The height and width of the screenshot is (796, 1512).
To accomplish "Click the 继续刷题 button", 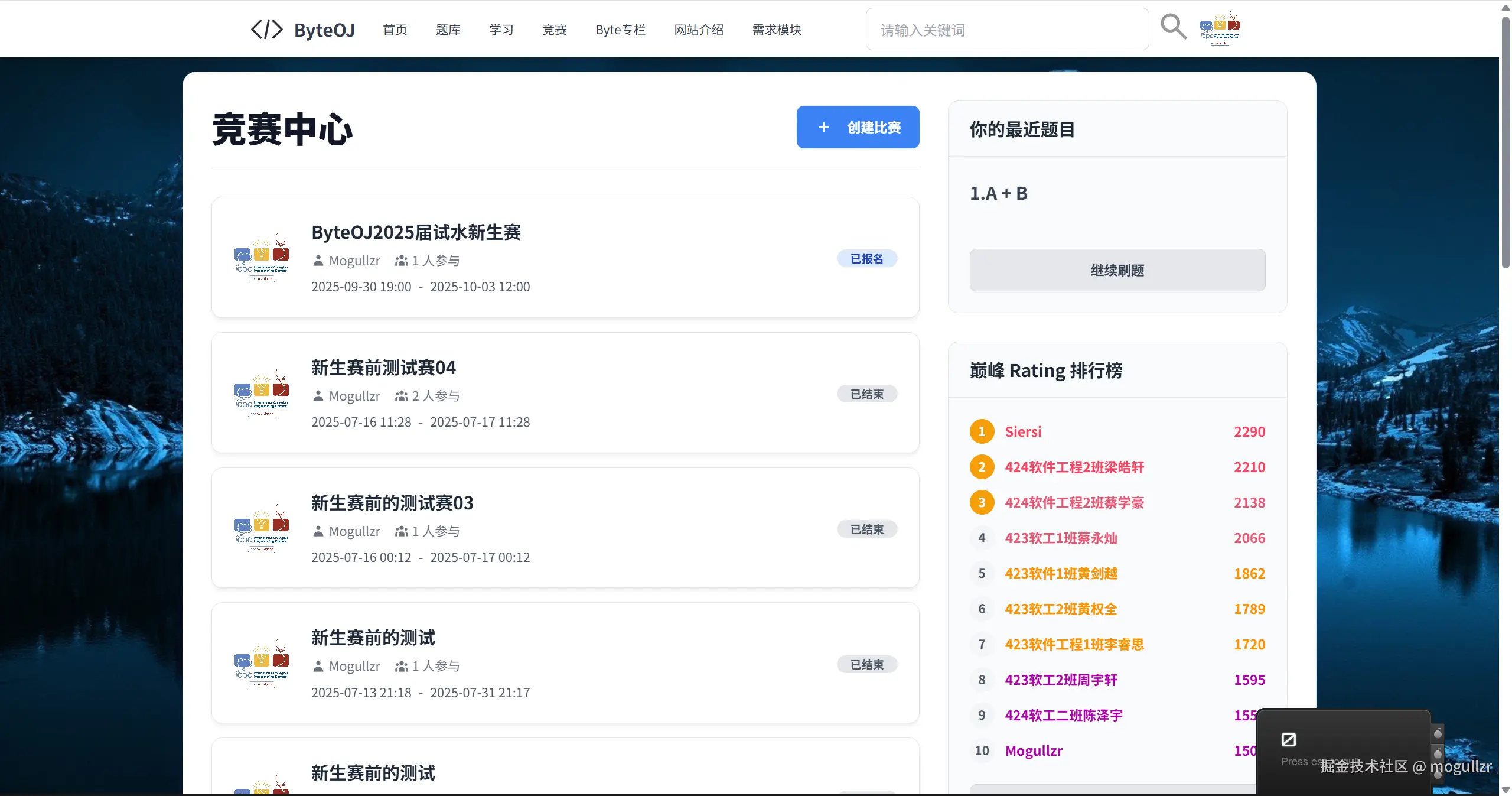I will click(x=1117, y=270).
